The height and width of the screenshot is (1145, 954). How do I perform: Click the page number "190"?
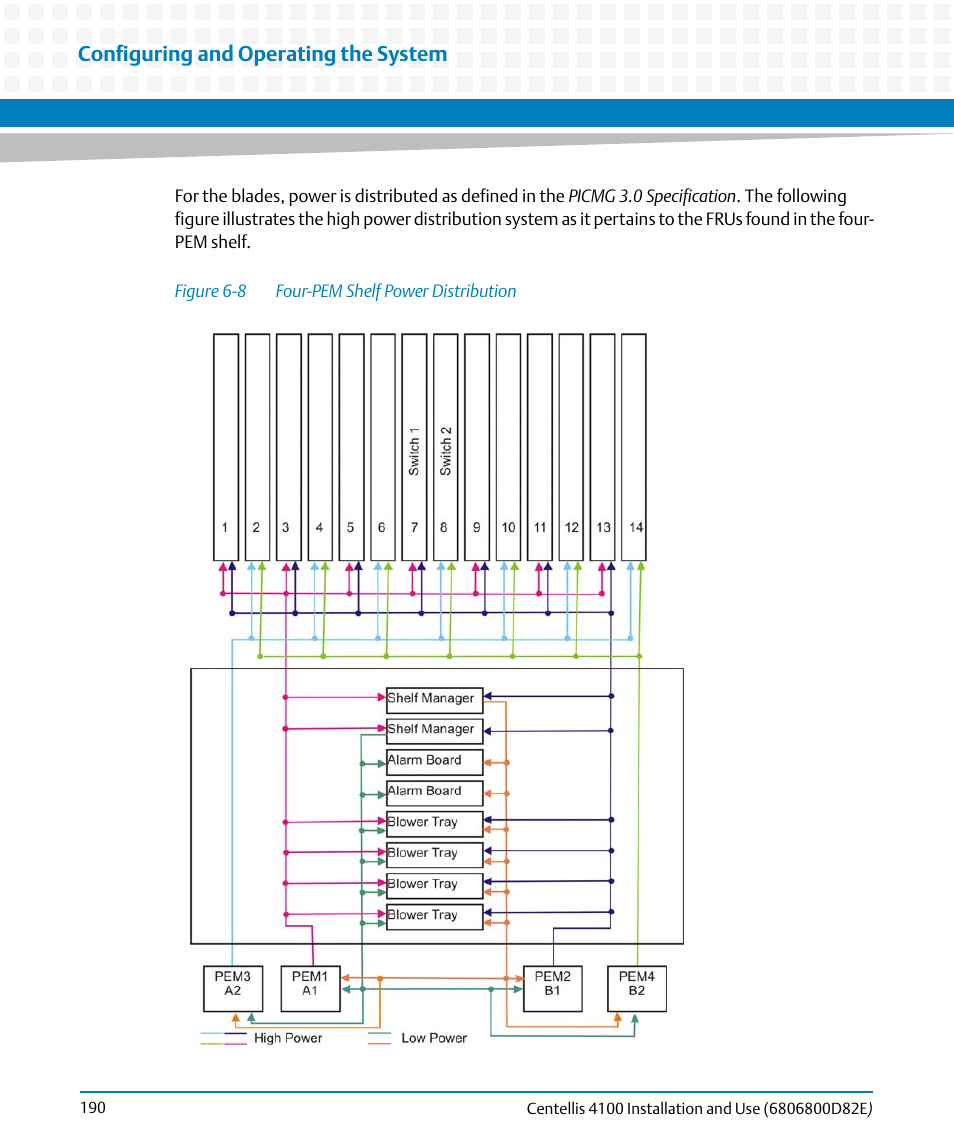point(93,1108)
